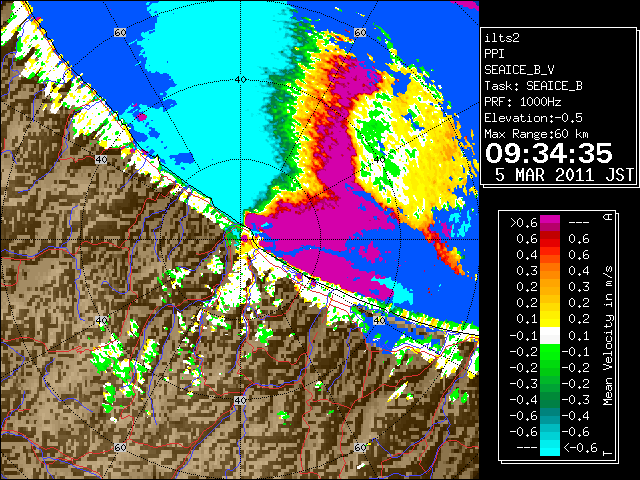Image resolution: width=640 pixels, height=480 pixels.
Task: Click the cyan <-0.6 velocity color swatch
Action: [x=550, y=448]
